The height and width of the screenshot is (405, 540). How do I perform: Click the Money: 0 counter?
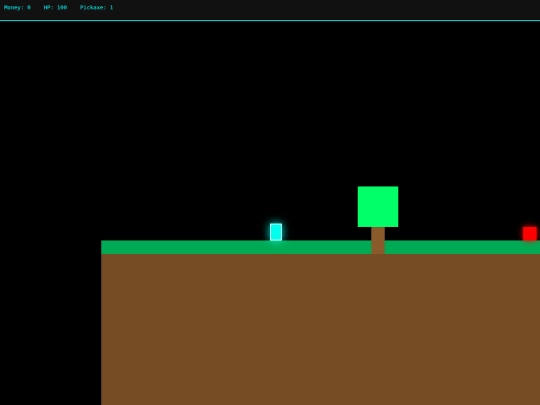pos(17,7)
